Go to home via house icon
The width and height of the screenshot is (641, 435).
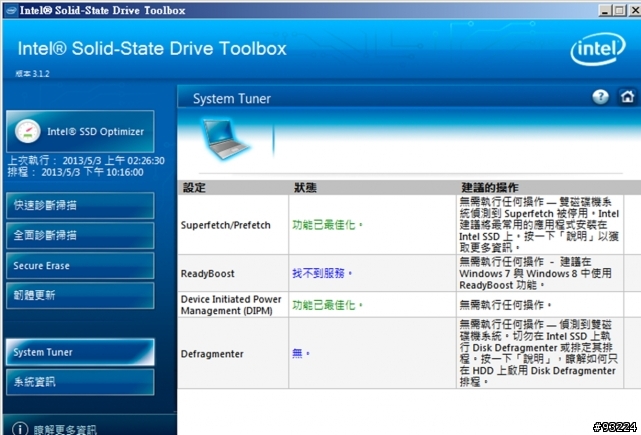tap(628, 97)
